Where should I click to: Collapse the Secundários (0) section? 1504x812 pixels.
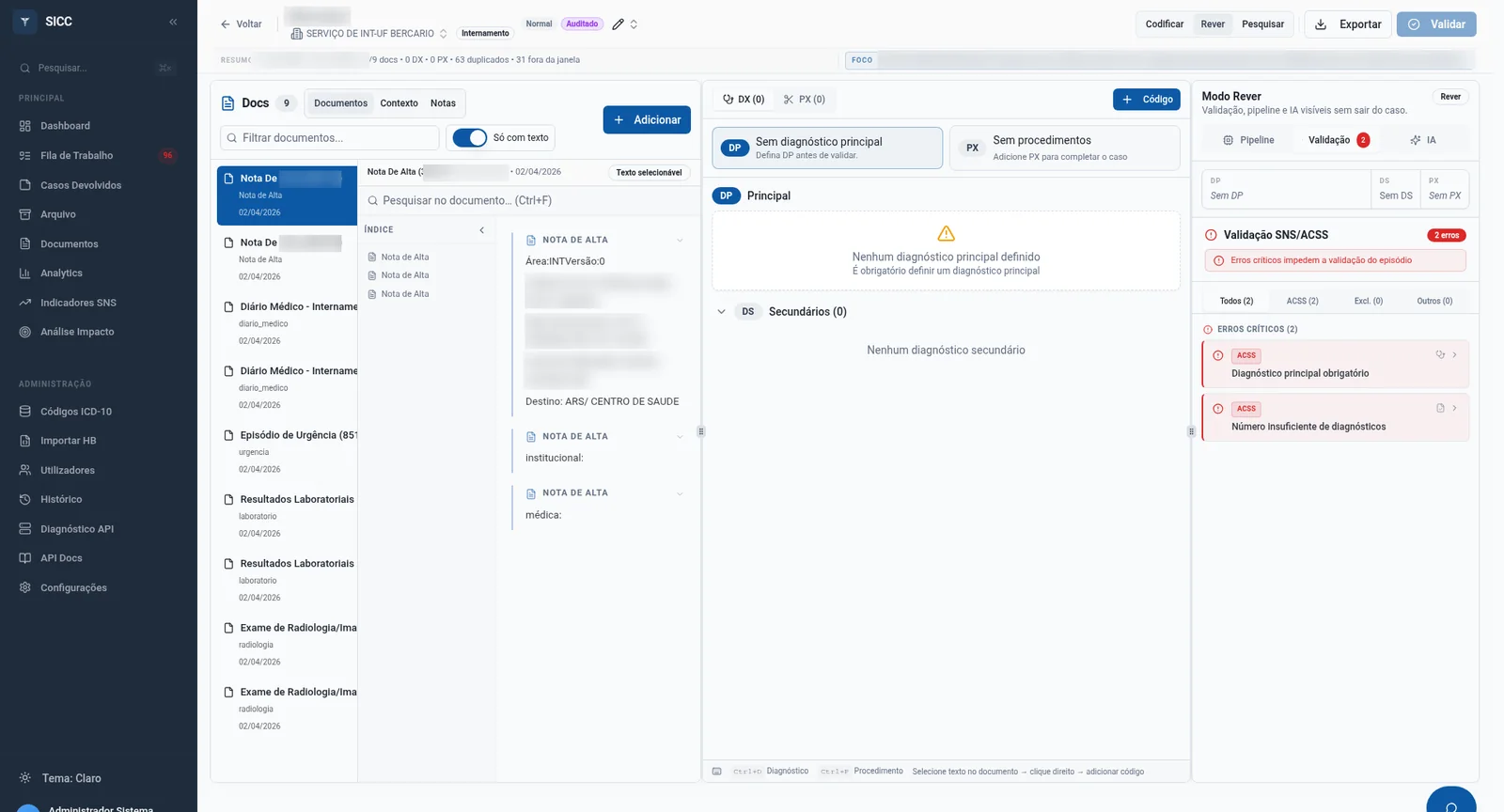click(x=721, y=312)
